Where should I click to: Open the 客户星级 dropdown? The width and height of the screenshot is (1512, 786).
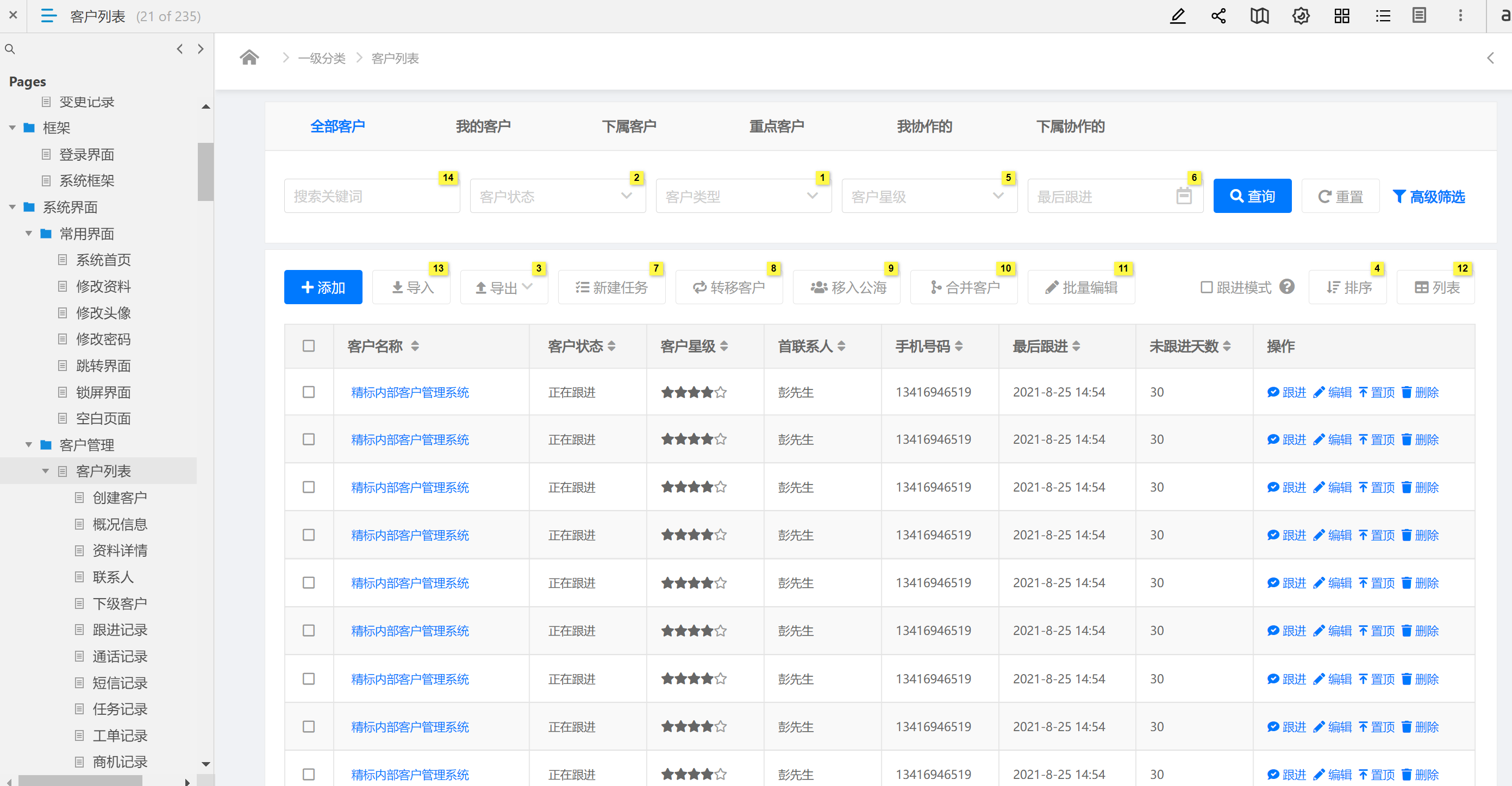tap(929, 196)
